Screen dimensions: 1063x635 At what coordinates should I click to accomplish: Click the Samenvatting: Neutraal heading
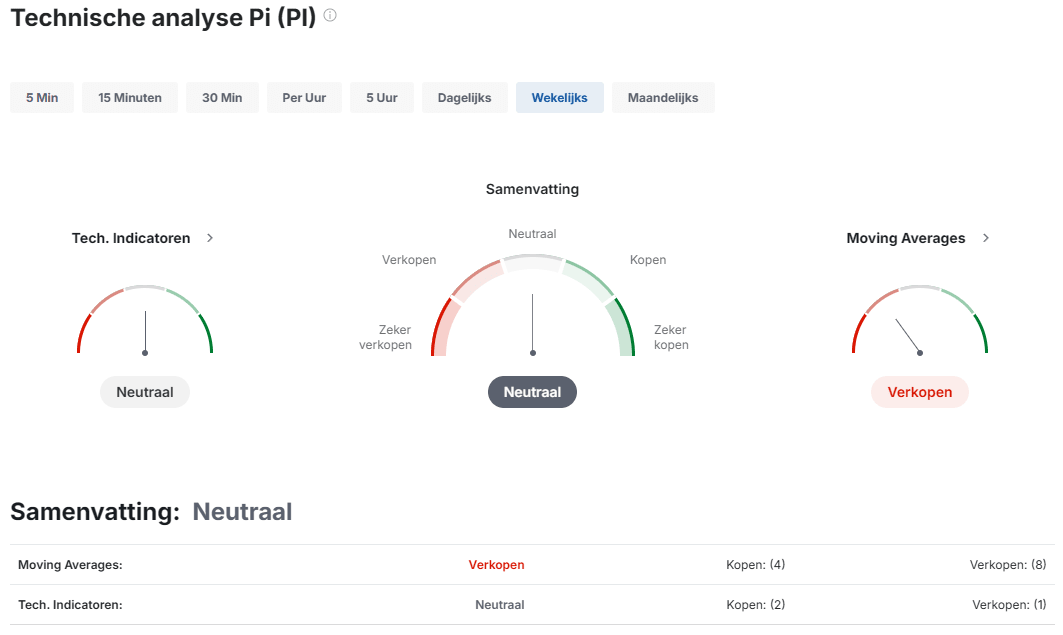point(151,512)
